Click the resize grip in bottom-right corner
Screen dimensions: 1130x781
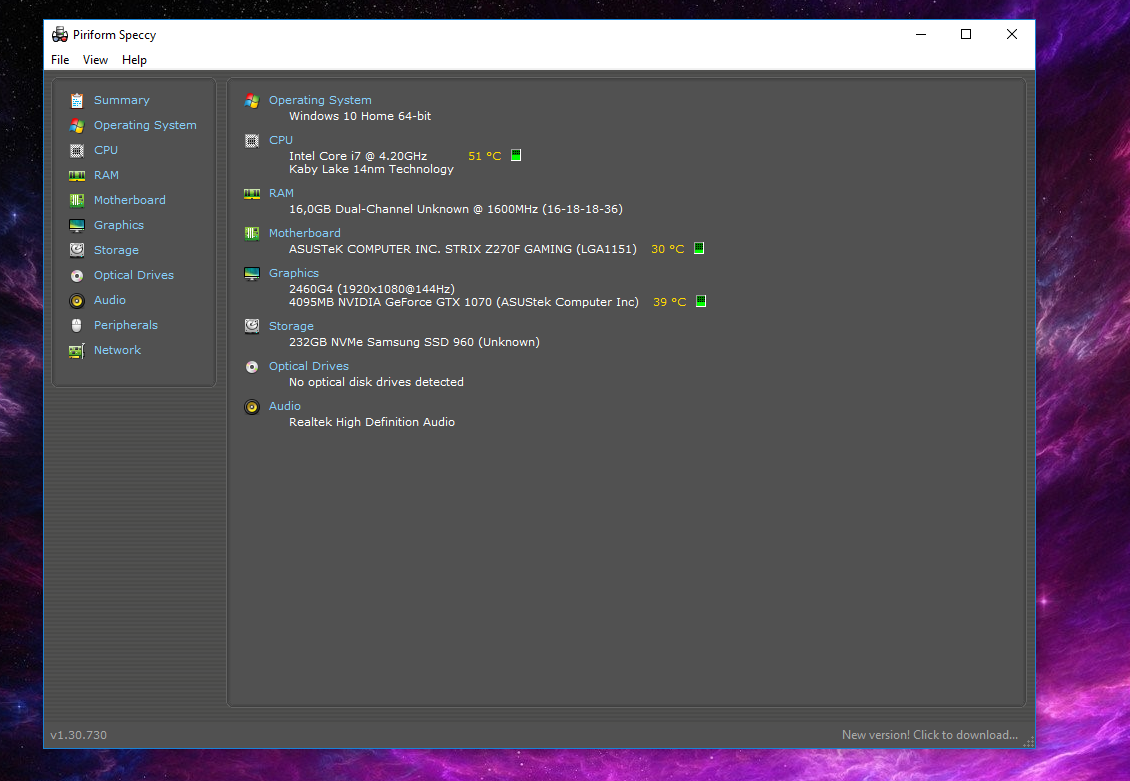1026,741
